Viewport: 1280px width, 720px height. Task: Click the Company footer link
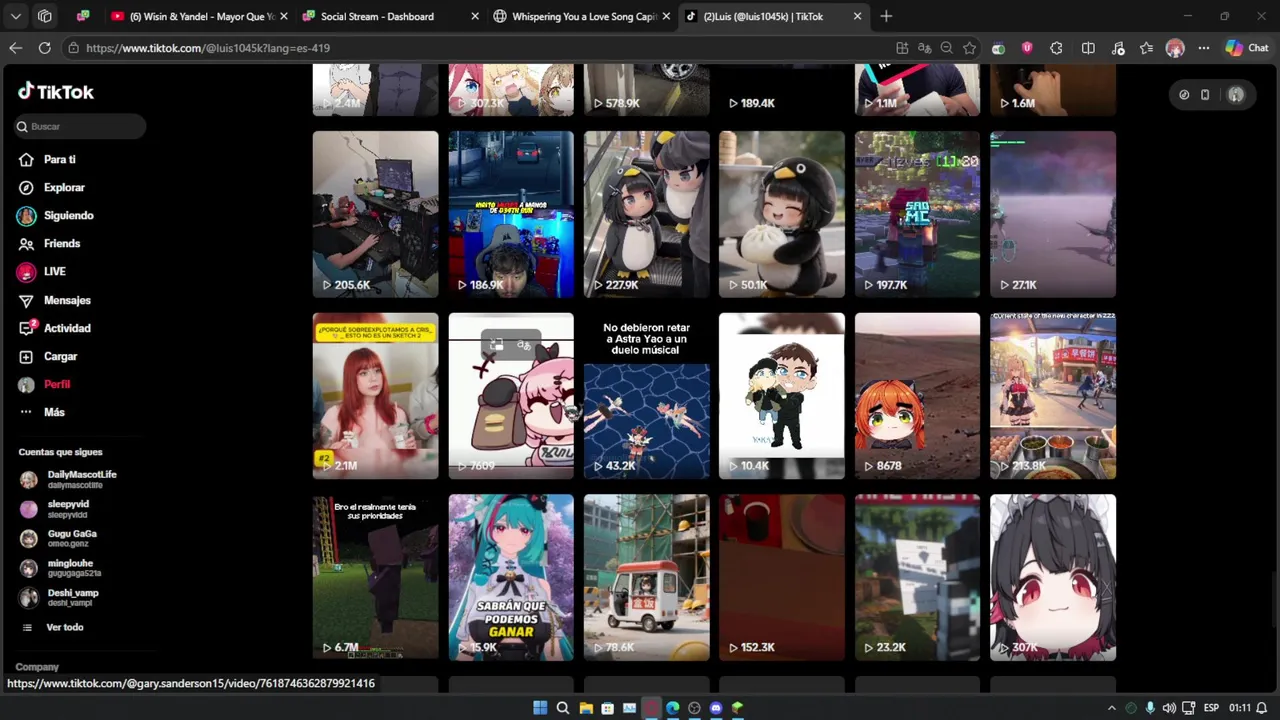point(37,667)
